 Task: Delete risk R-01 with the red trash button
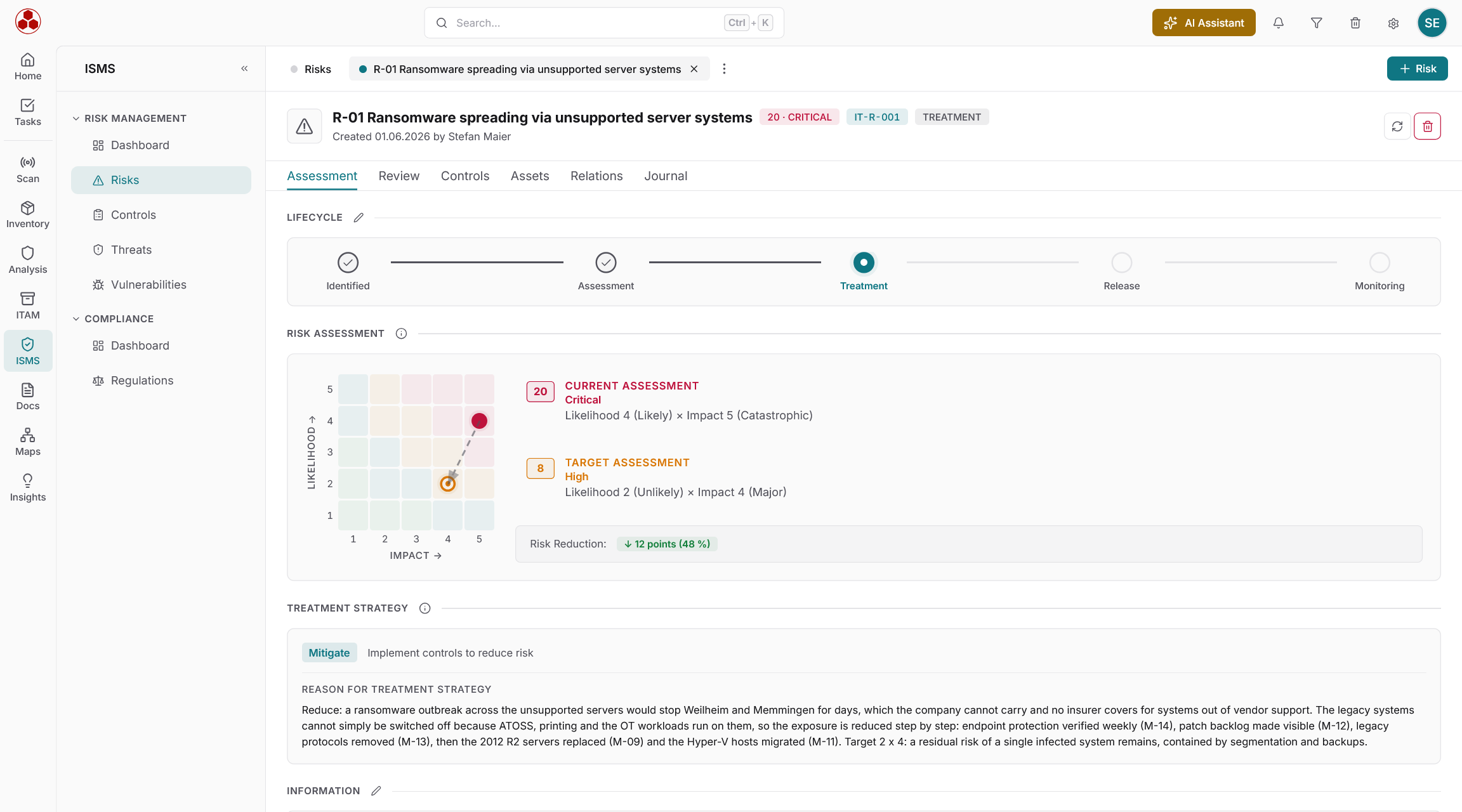1428,126
